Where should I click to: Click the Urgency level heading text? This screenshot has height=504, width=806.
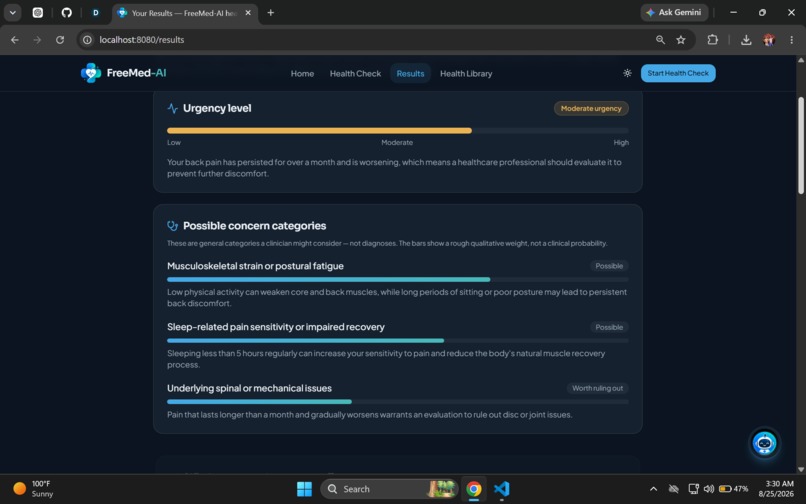point(217,108)
